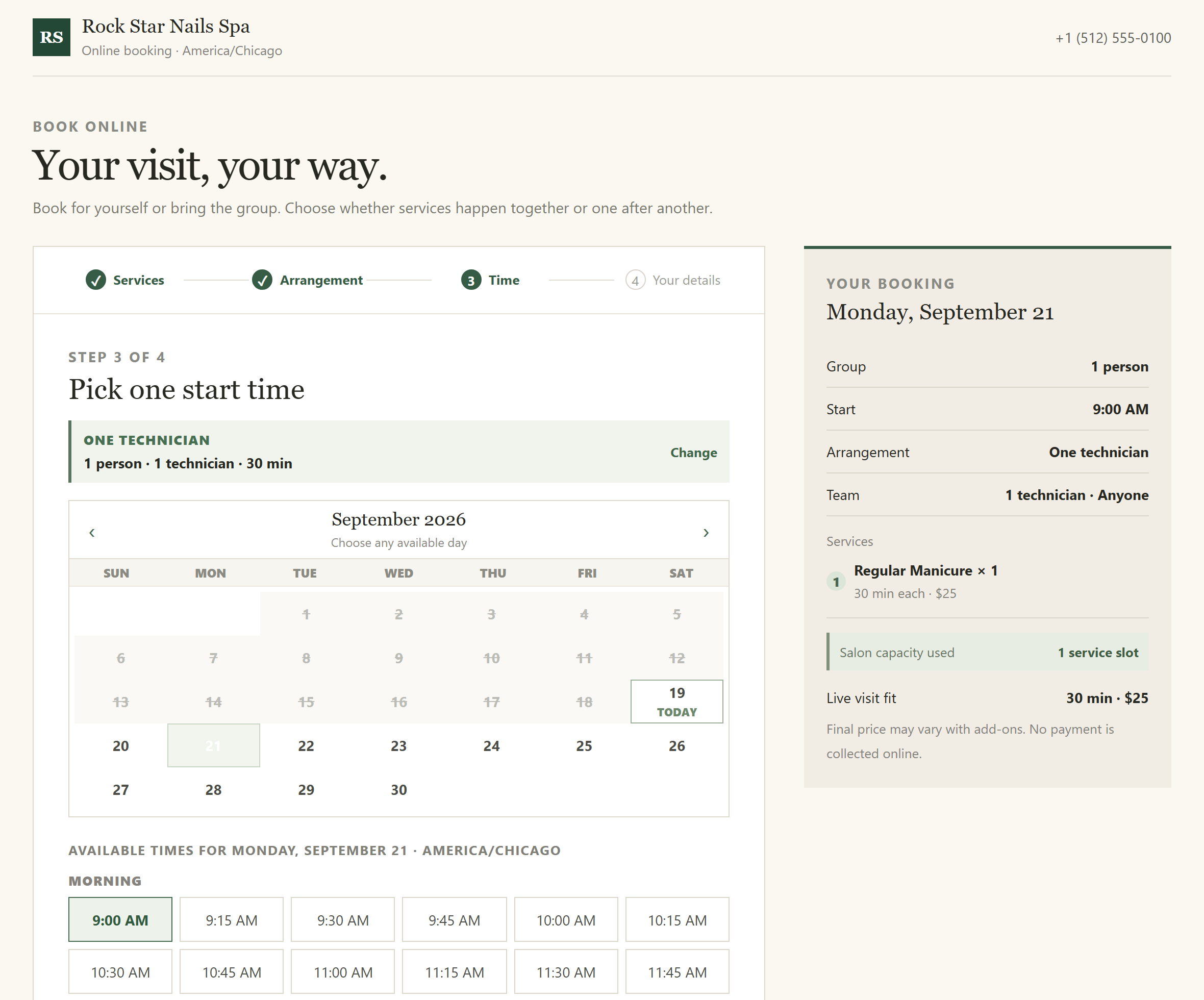Click the RS logo badge

(x=52, y=37)
